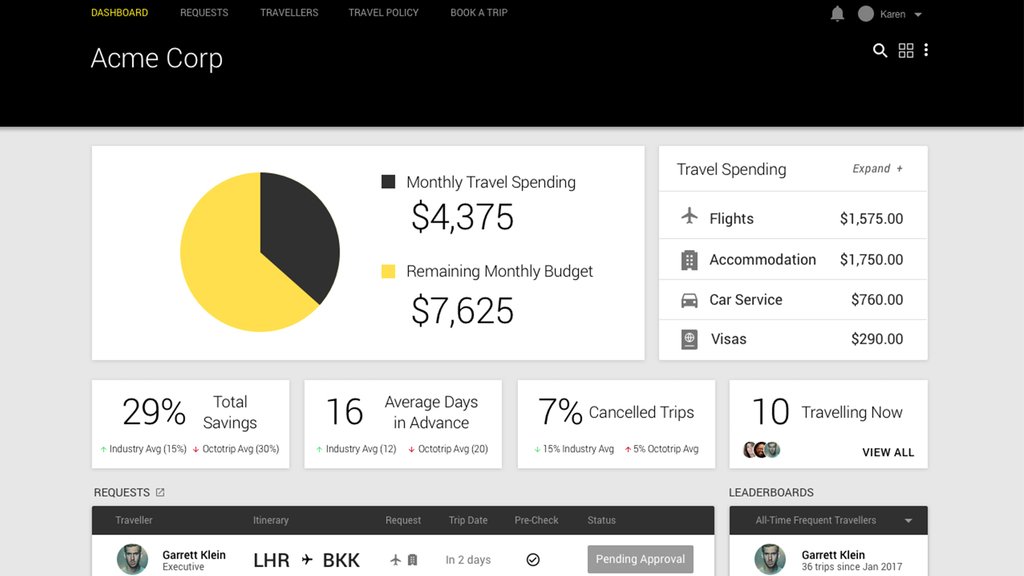Click the 29% Total Savings figure
The height and width of the screenshot is (576, 1024).
pyautogui.click(x=154, y=412)
